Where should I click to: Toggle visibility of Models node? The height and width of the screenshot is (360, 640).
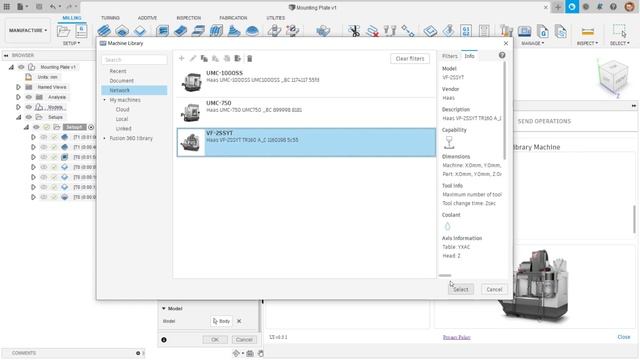29,107
